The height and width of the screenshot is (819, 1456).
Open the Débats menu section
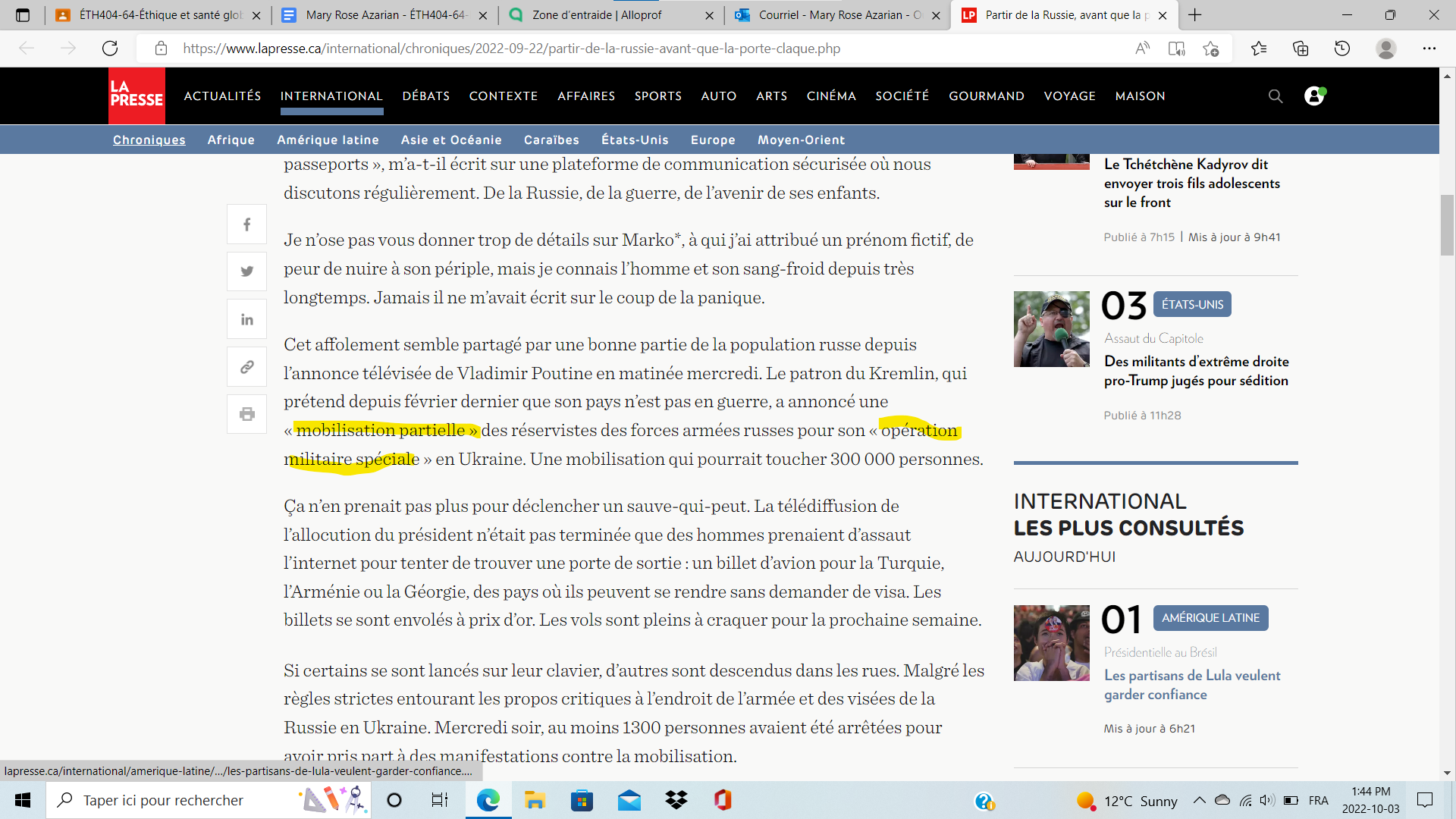click(x=426, y=96)
